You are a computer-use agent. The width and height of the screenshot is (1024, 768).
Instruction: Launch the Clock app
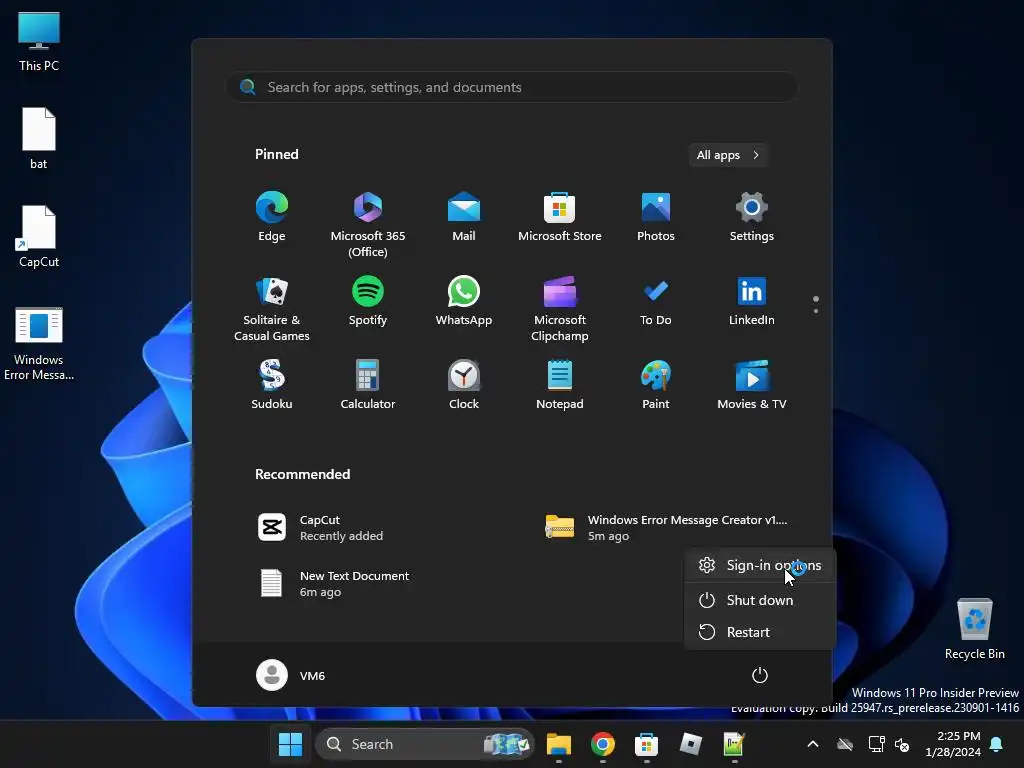click(x=464, y=385)
